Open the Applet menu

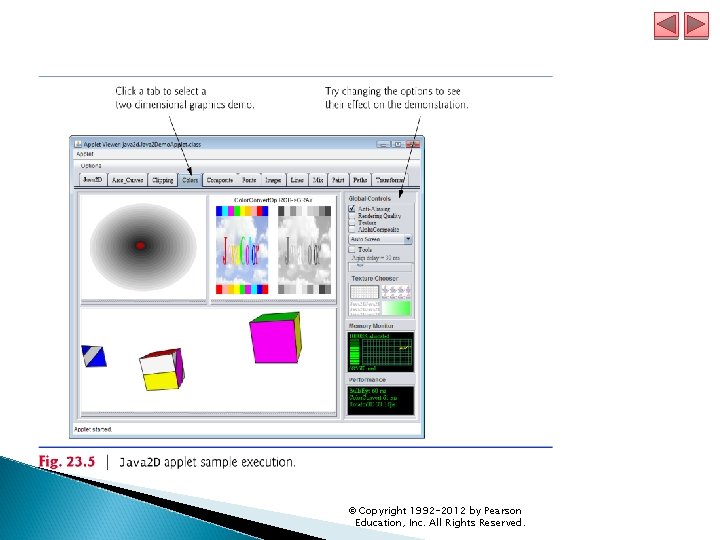(84, 154)
